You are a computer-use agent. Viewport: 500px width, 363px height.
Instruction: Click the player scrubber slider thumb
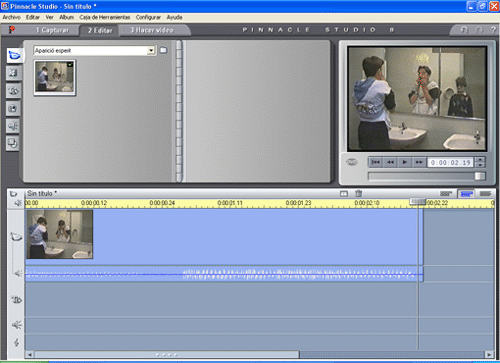tap(480, 176)
